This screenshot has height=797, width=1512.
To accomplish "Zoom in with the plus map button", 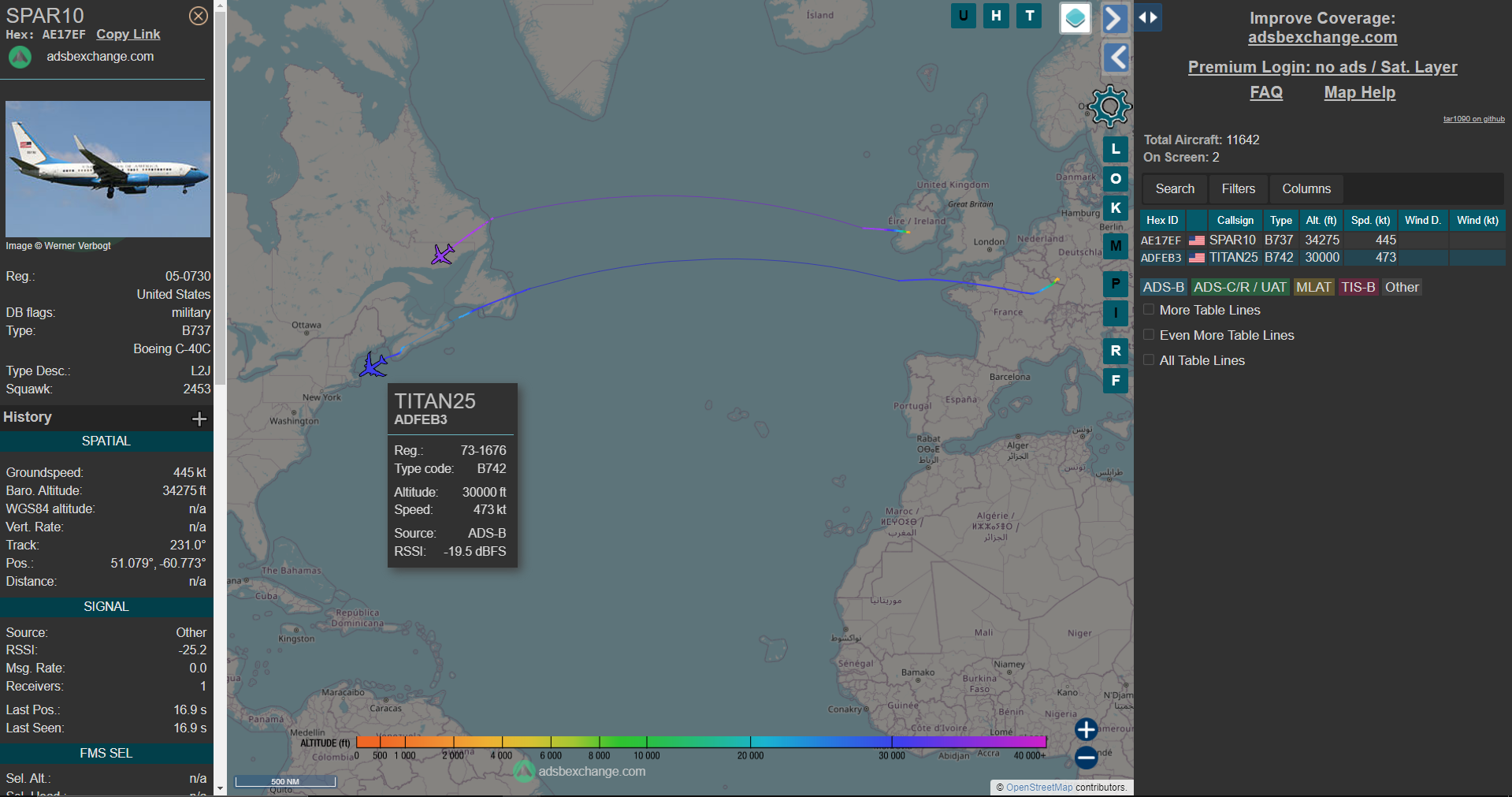I will pos(1087,729).
